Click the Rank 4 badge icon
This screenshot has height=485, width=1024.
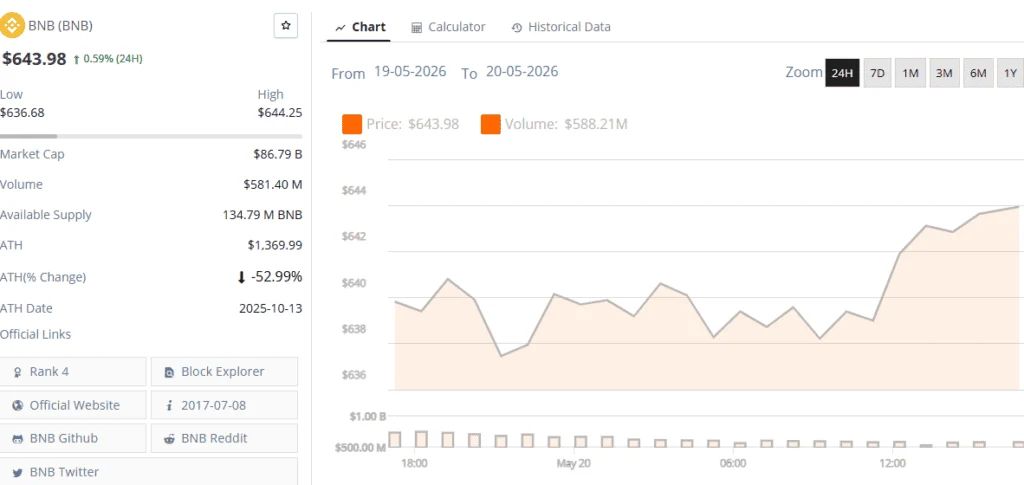[x=18, y=372]
